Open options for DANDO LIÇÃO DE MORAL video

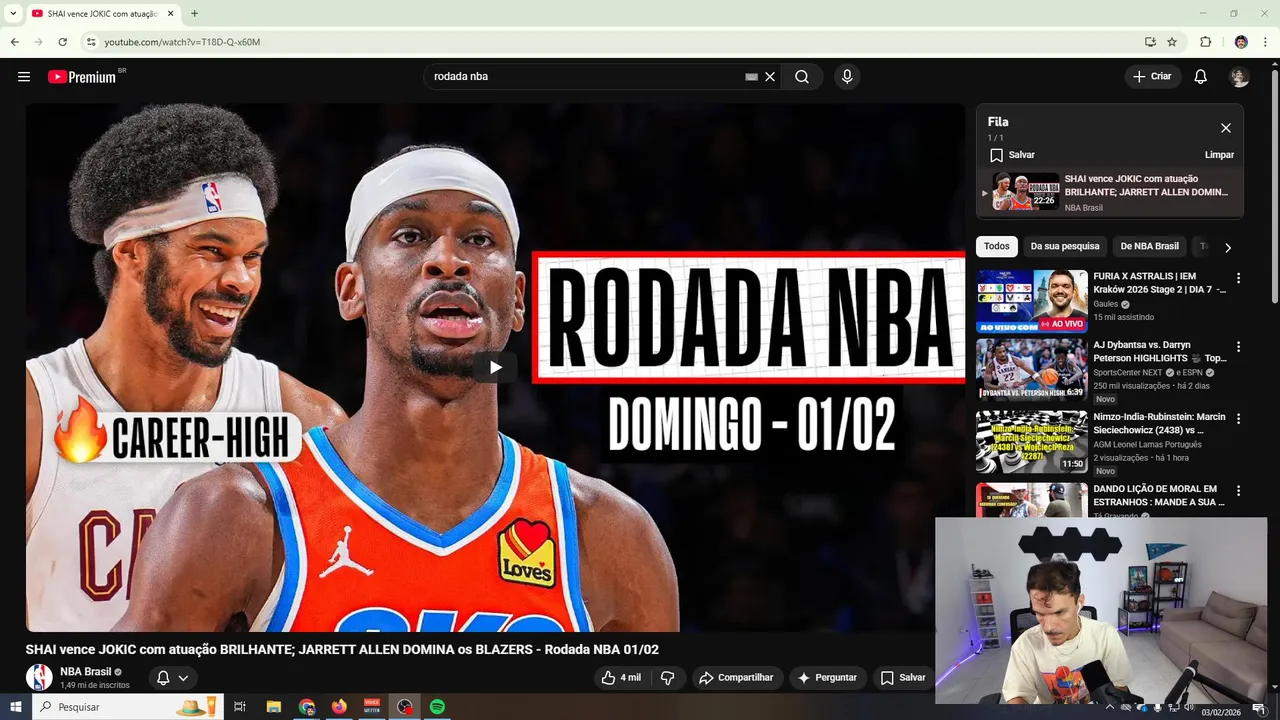coord(1239,491)
